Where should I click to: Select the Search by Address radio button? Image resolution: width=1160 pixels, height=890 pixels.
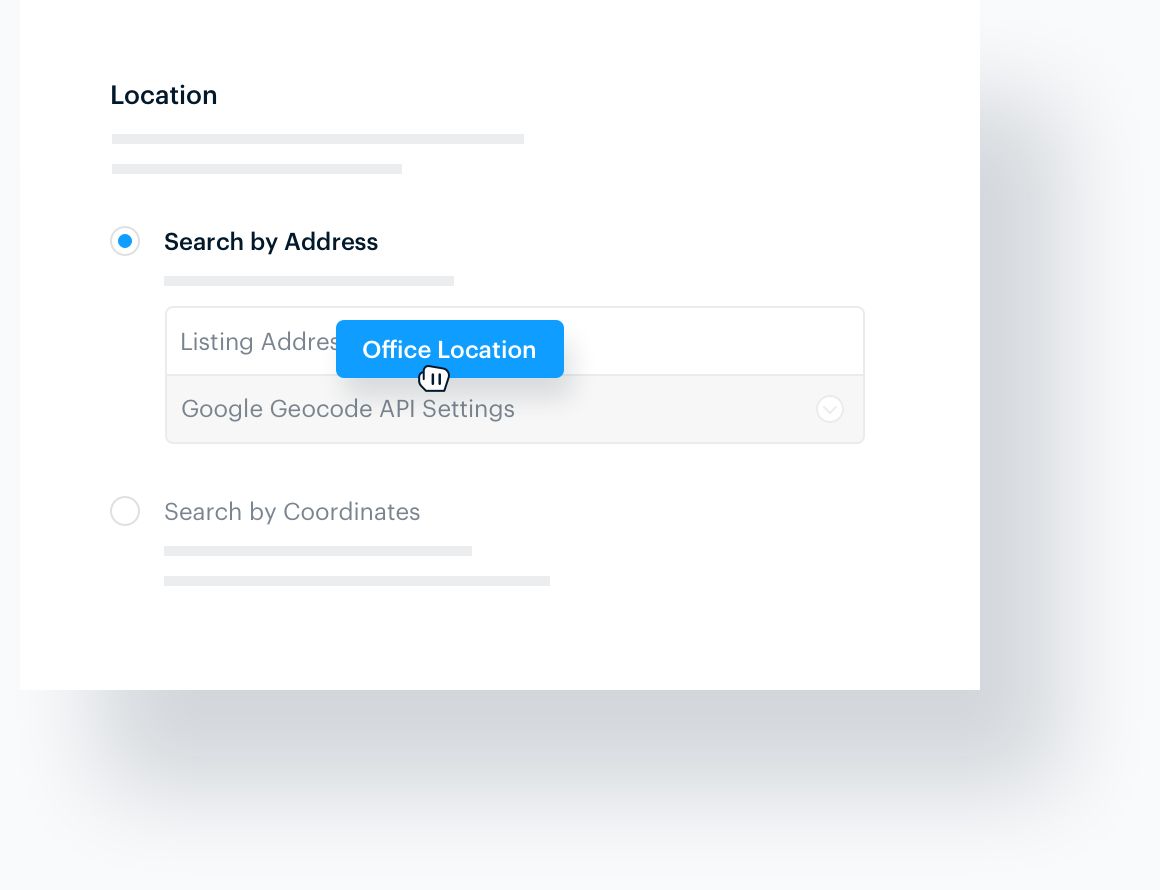pyautogui.click(x=124, y=241)
